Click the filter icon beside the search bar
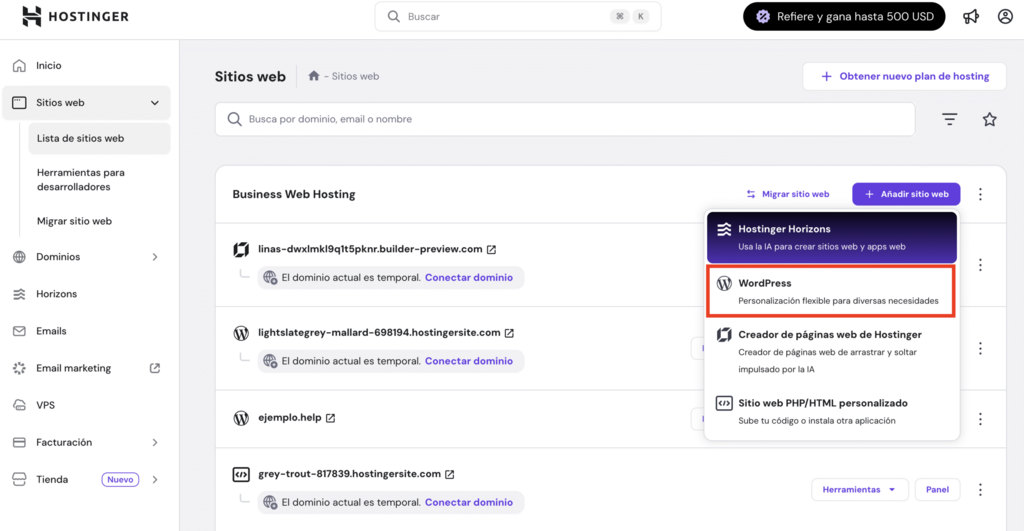The width and height of the screenshot is (1024, 531). [950, 119]
